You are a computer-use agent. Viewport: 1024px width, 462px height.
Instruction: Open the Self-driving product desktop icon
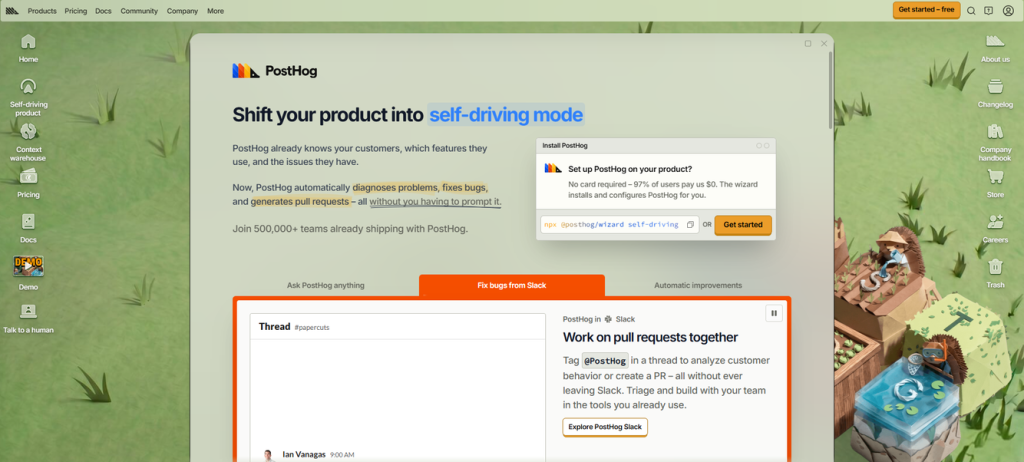click(x=28, y=97)
